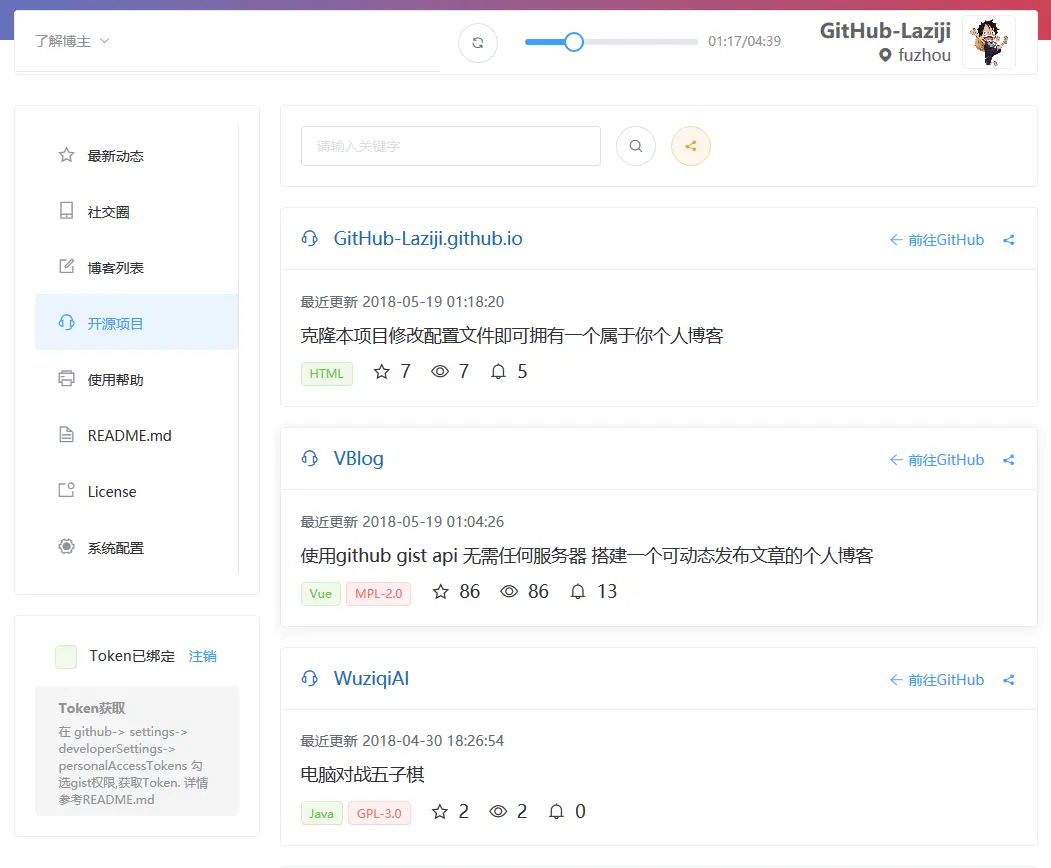Click the headset icon beside 开源项目
1051x868 pixels.
tap(66, 322)
